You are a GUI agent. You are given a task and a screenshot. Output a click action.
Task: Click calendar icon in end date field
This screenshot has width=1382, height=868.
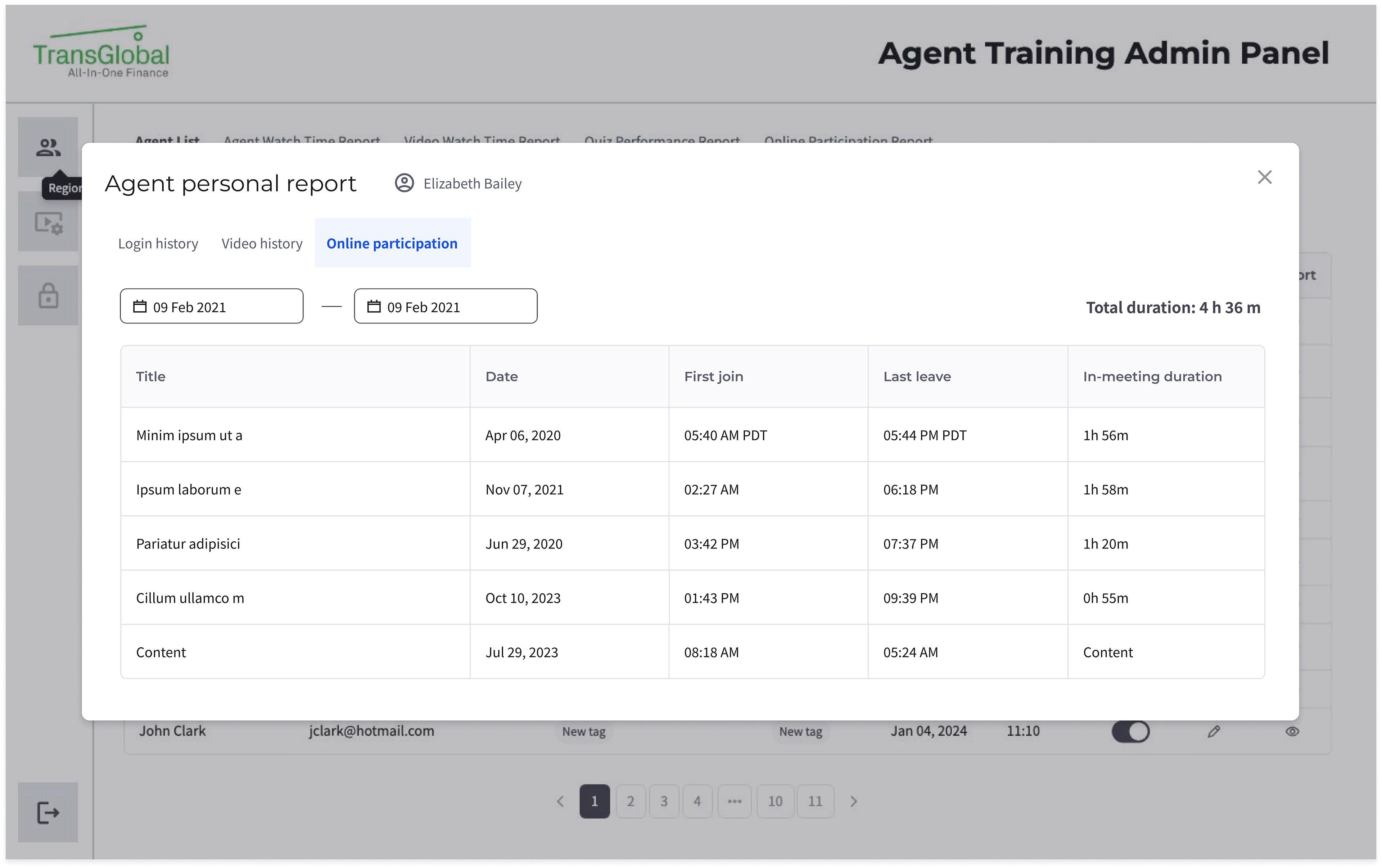(x=374, y=306)
